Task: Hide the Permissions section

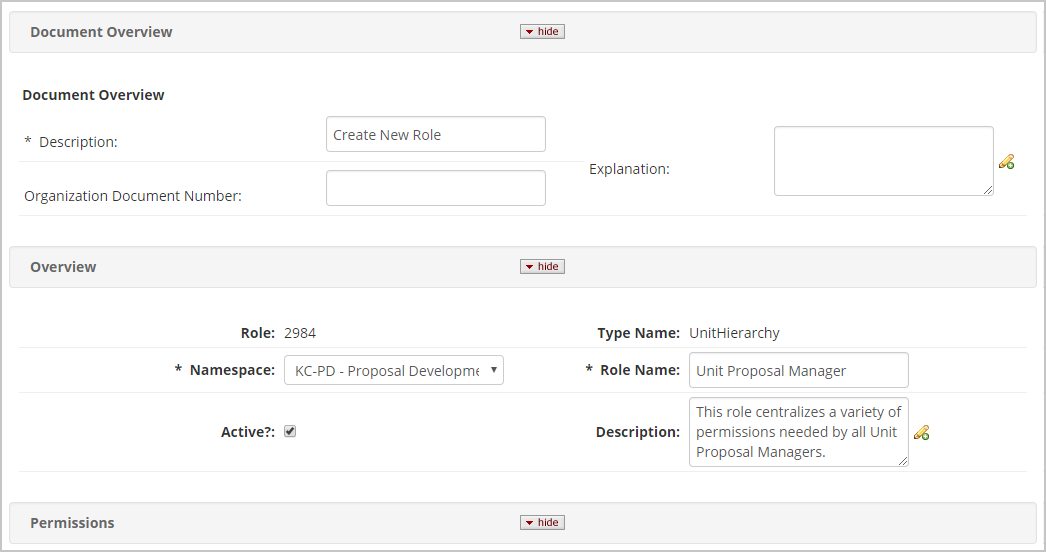Action: (542, 523)
